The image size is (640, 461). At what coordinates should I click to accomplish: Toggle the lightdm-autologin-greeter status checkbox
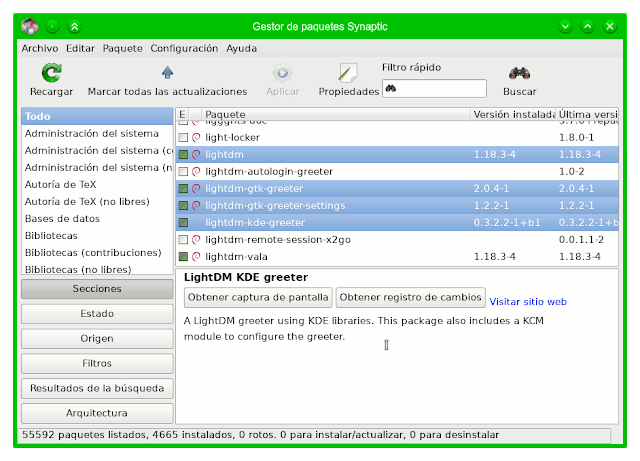(183, 171)
